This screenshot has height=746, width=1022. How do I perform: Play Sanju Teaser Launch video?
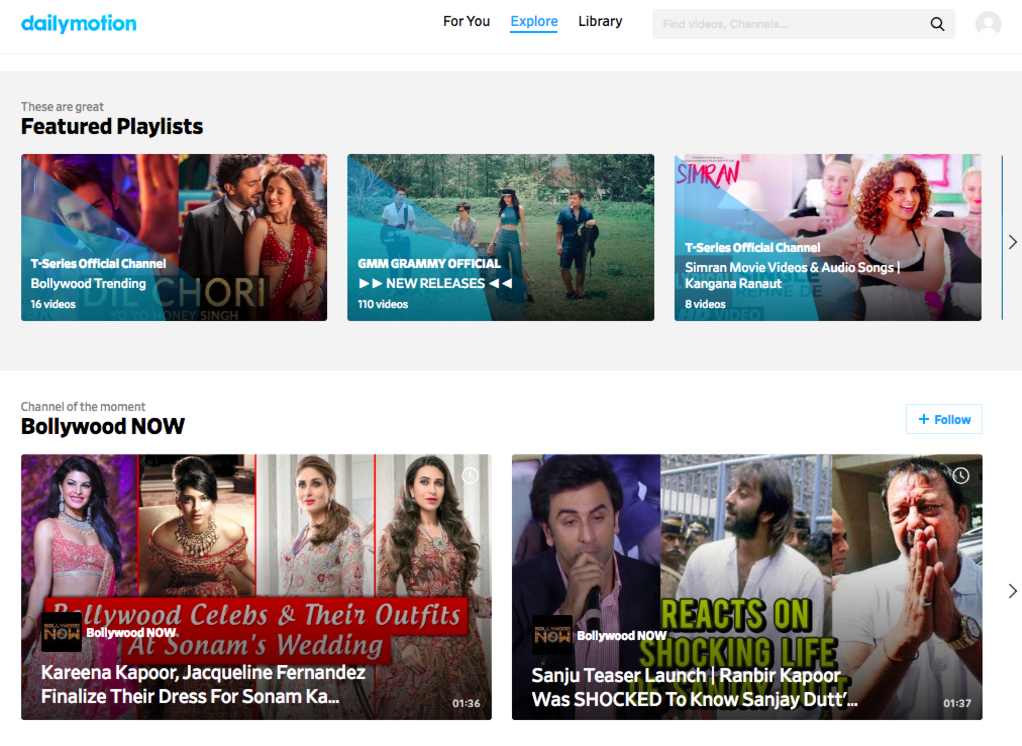click(x=747, y=587)
